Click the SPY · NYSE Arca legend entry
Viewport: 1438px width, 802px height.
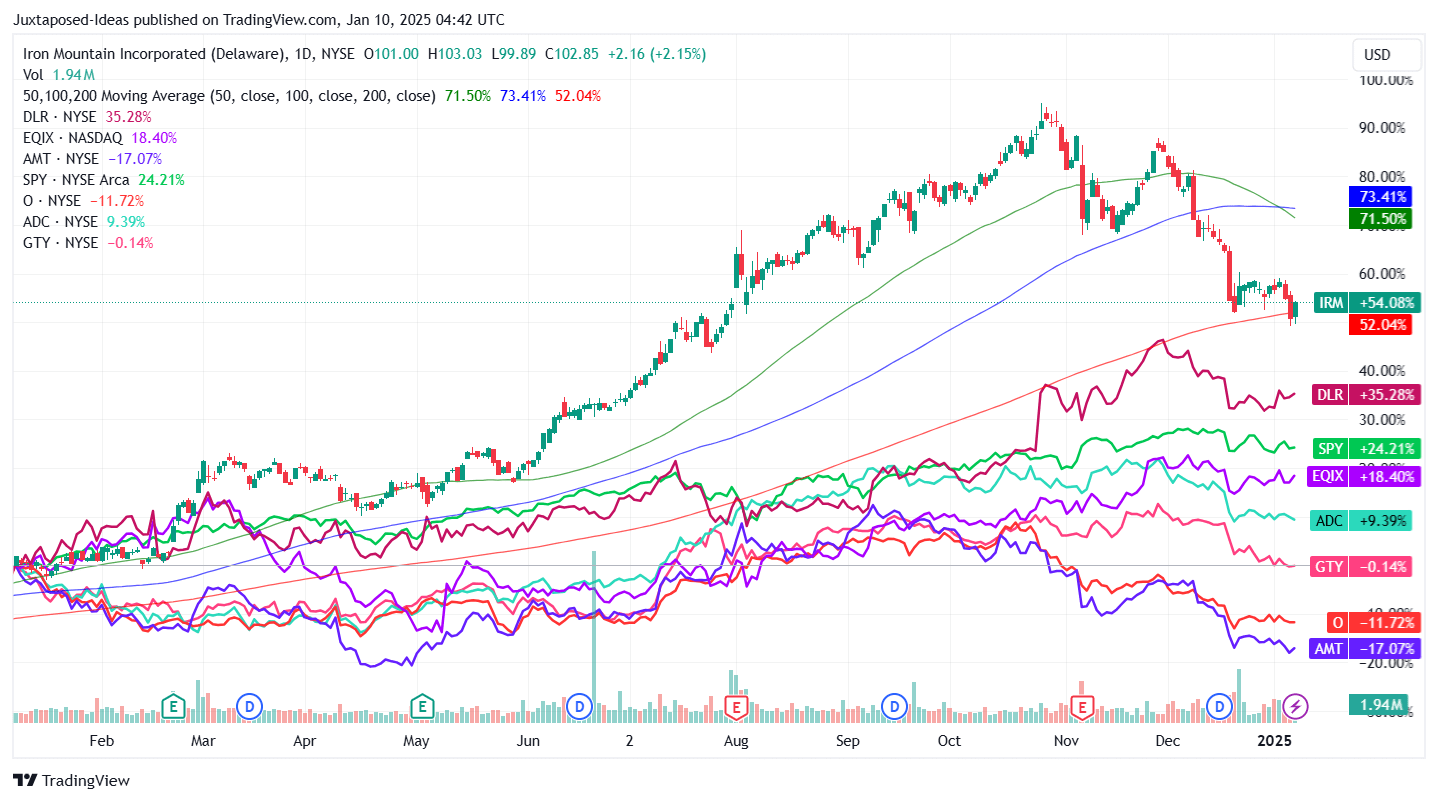[104, 180]
